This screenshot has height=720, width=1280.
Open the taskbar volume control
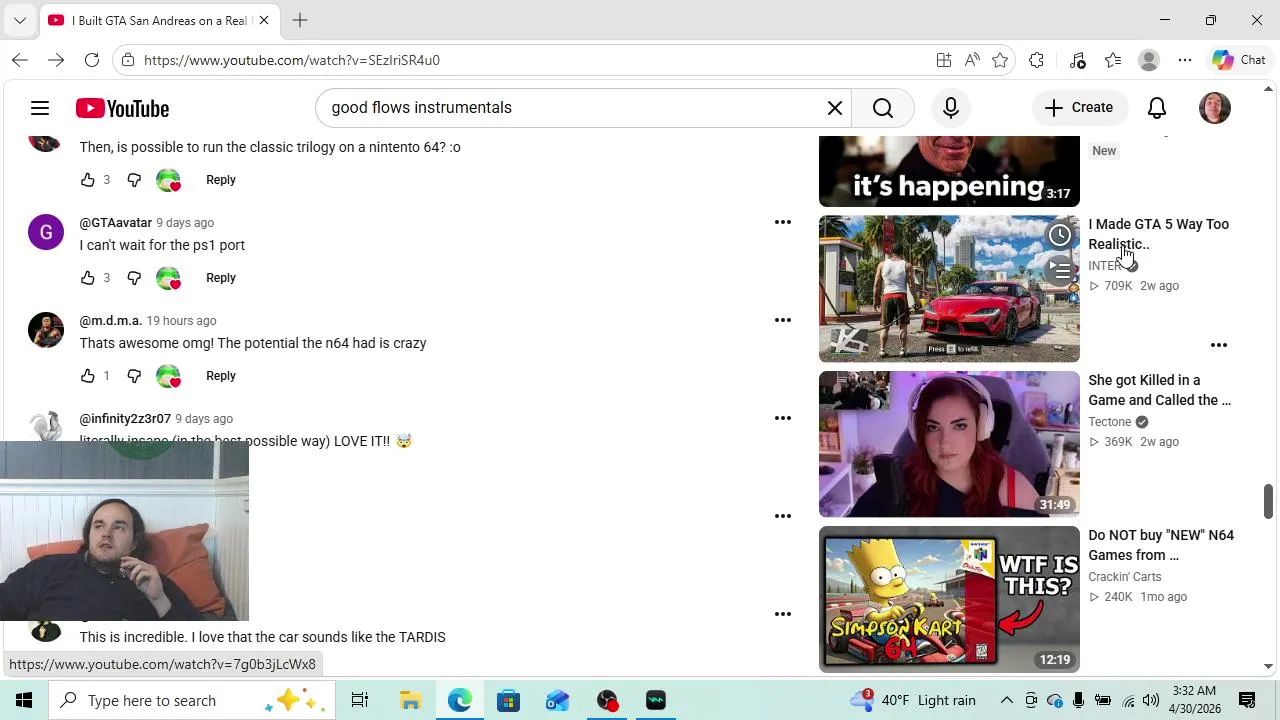coord(1151,700)
